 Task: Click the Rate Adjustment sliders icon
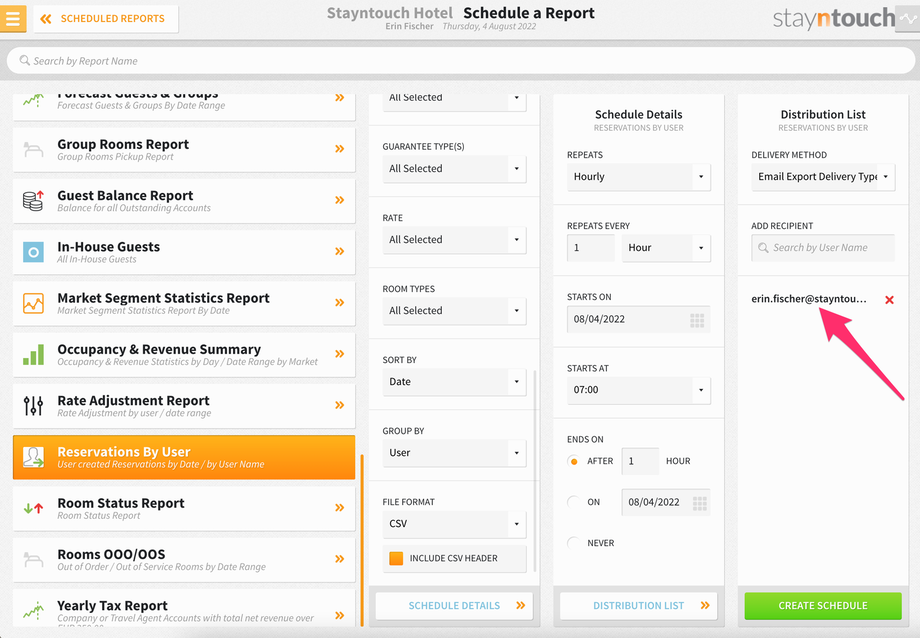coord(33,406)
